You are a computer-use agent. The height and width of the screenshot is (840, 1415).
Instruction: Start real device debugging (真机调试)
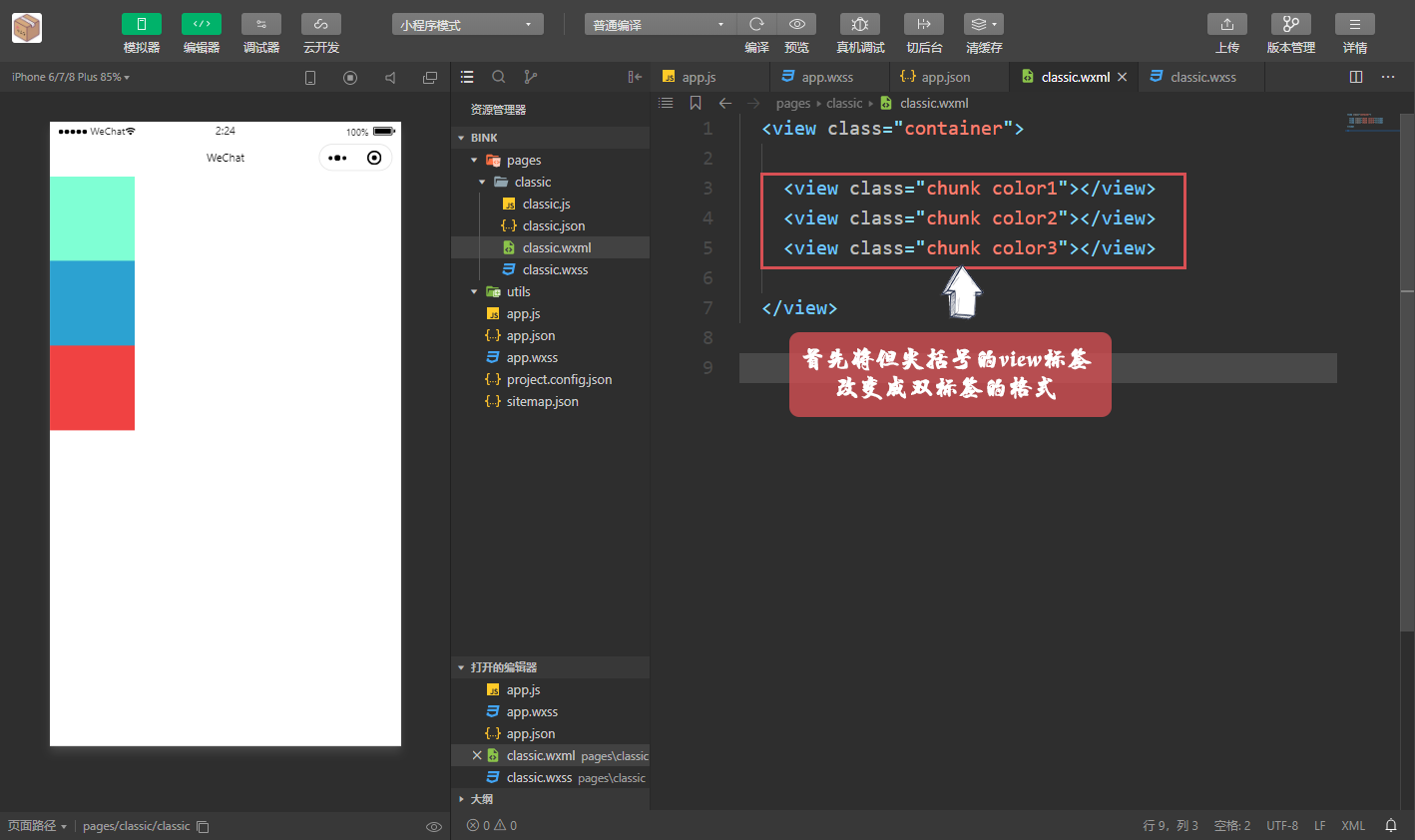(859, 24)
